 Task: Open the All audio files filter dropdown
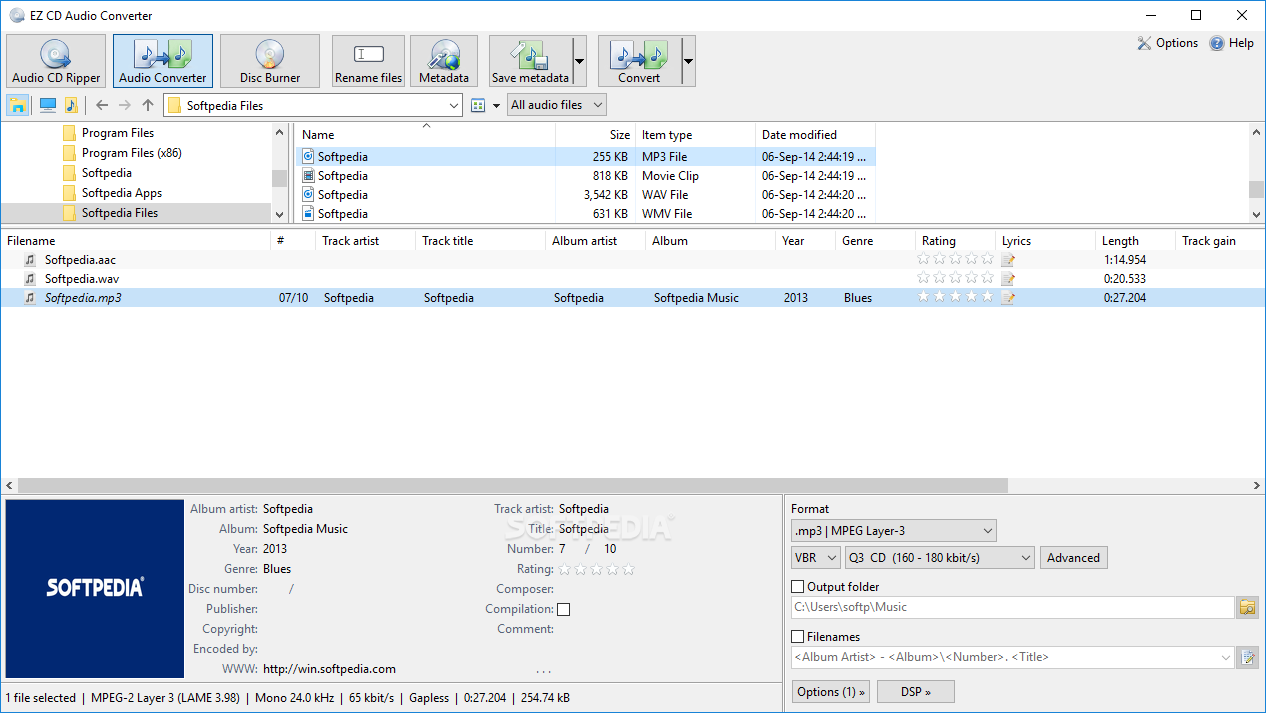click(557, 105)
